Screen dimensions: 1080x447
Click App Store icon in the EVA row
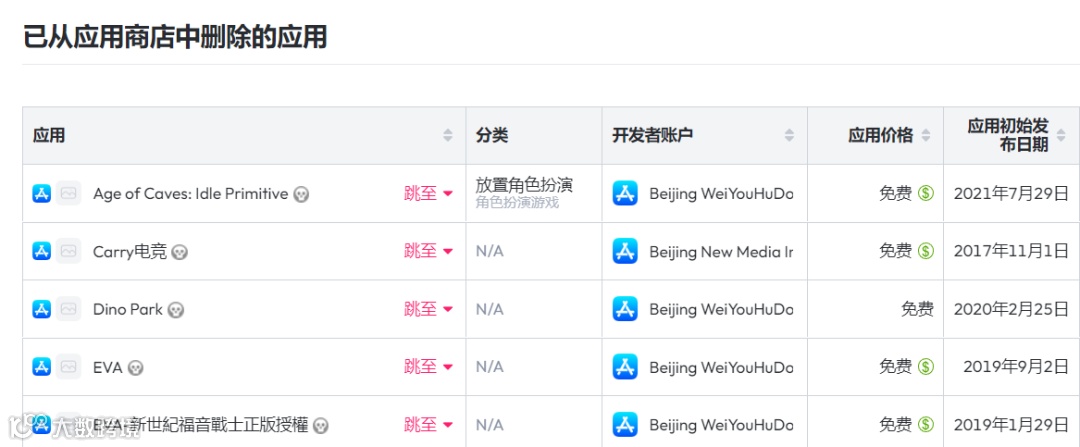click(x=41, y=366)
